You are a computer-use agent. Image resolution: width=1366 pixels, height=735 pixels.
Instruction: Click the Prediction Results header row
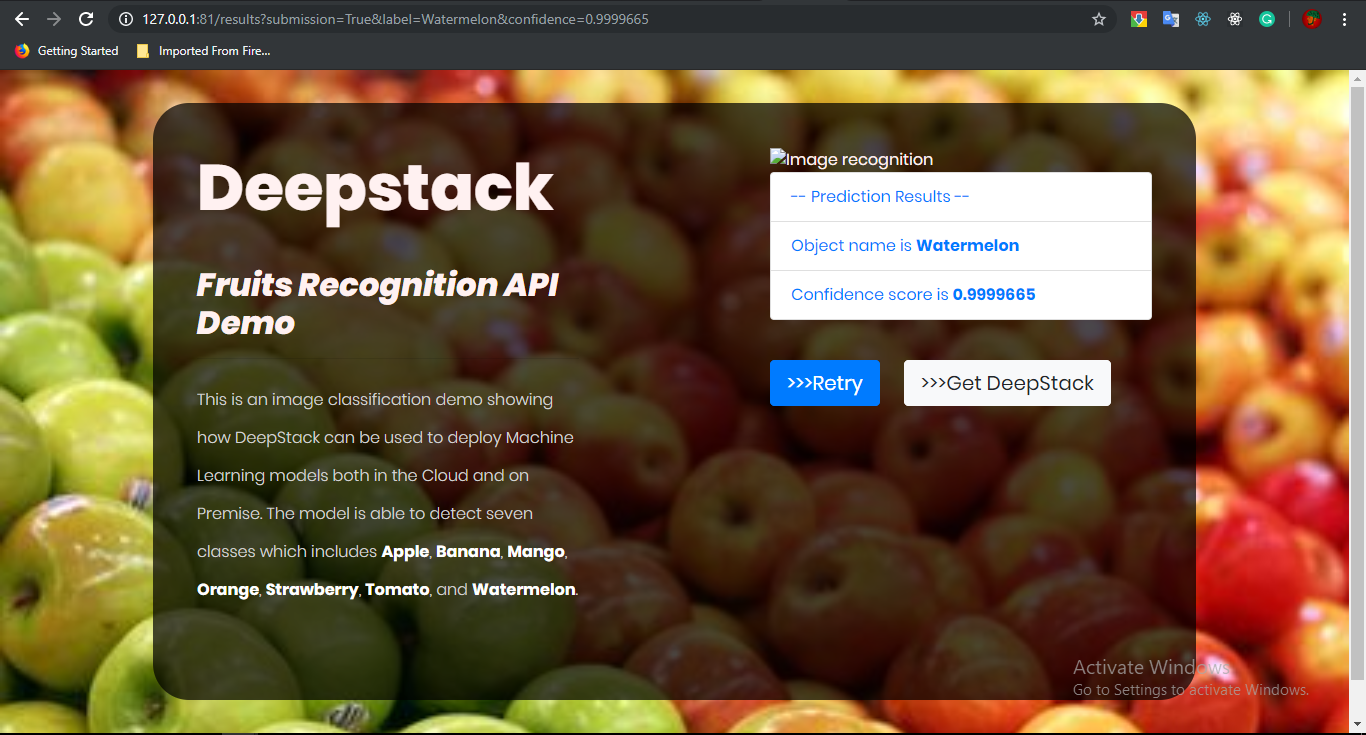coord(961,197)
